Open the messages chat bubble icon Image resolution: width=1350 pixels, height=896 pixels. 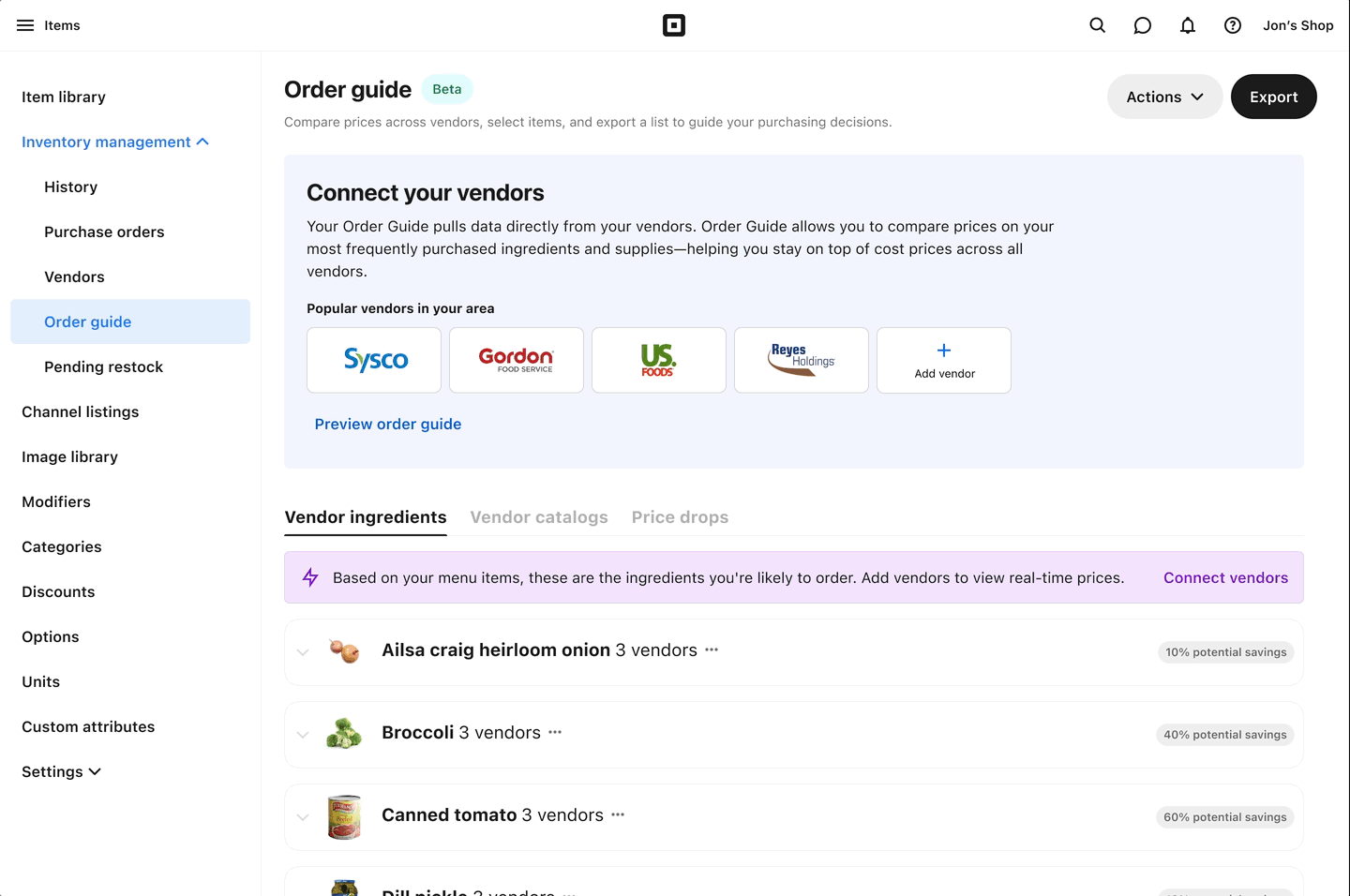[x=1142, y=25]
